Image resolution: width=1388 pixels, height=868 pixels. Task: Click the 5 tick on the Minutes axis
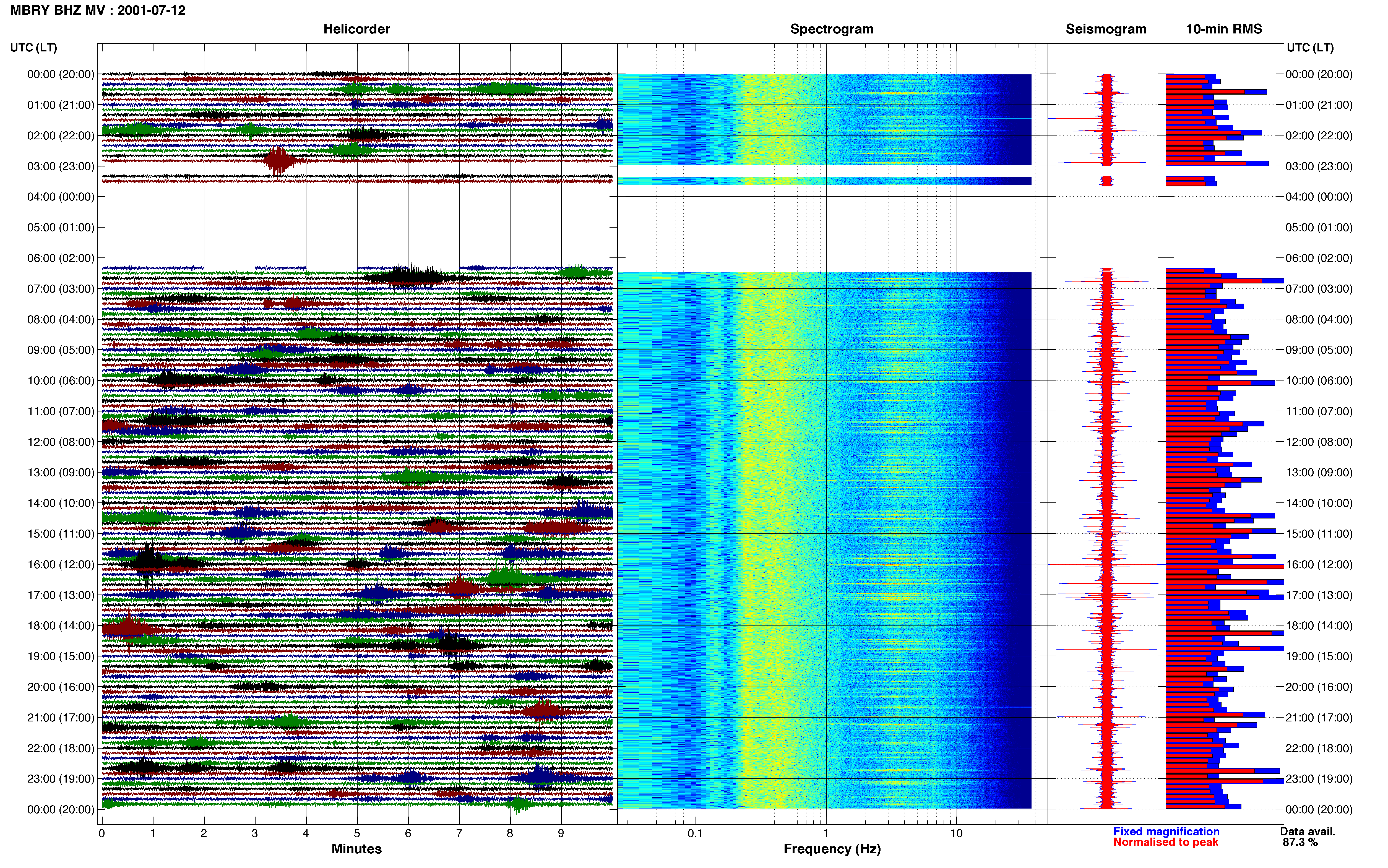click(357, 833)
